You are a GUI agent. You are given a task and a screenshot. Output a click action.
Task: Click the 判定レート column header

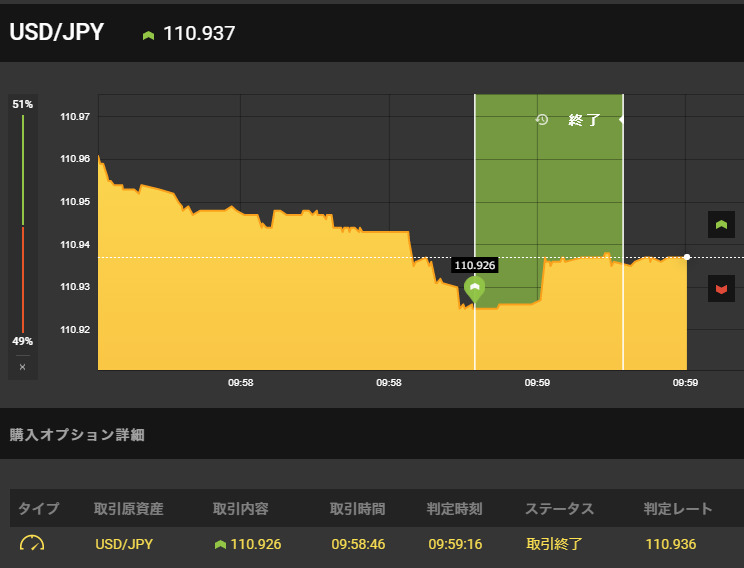[x=678, y=509]
